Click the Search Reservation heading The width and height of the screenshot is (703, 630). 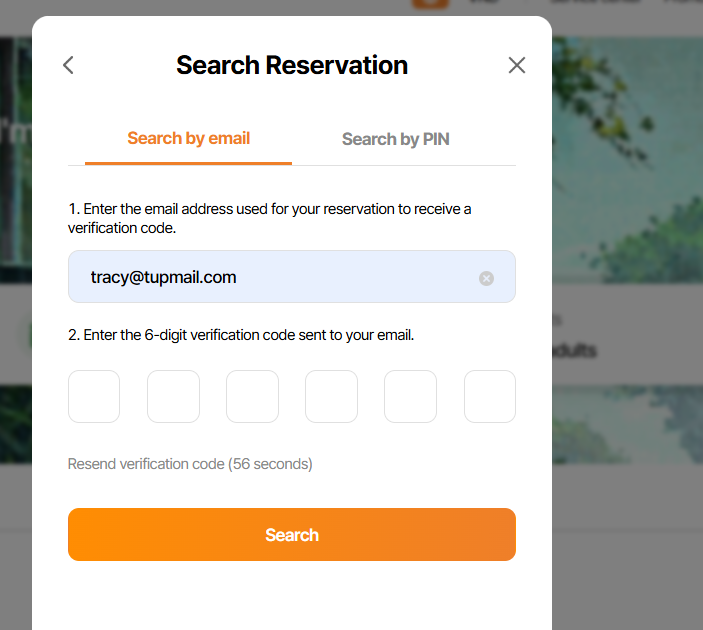coord(292,66)
